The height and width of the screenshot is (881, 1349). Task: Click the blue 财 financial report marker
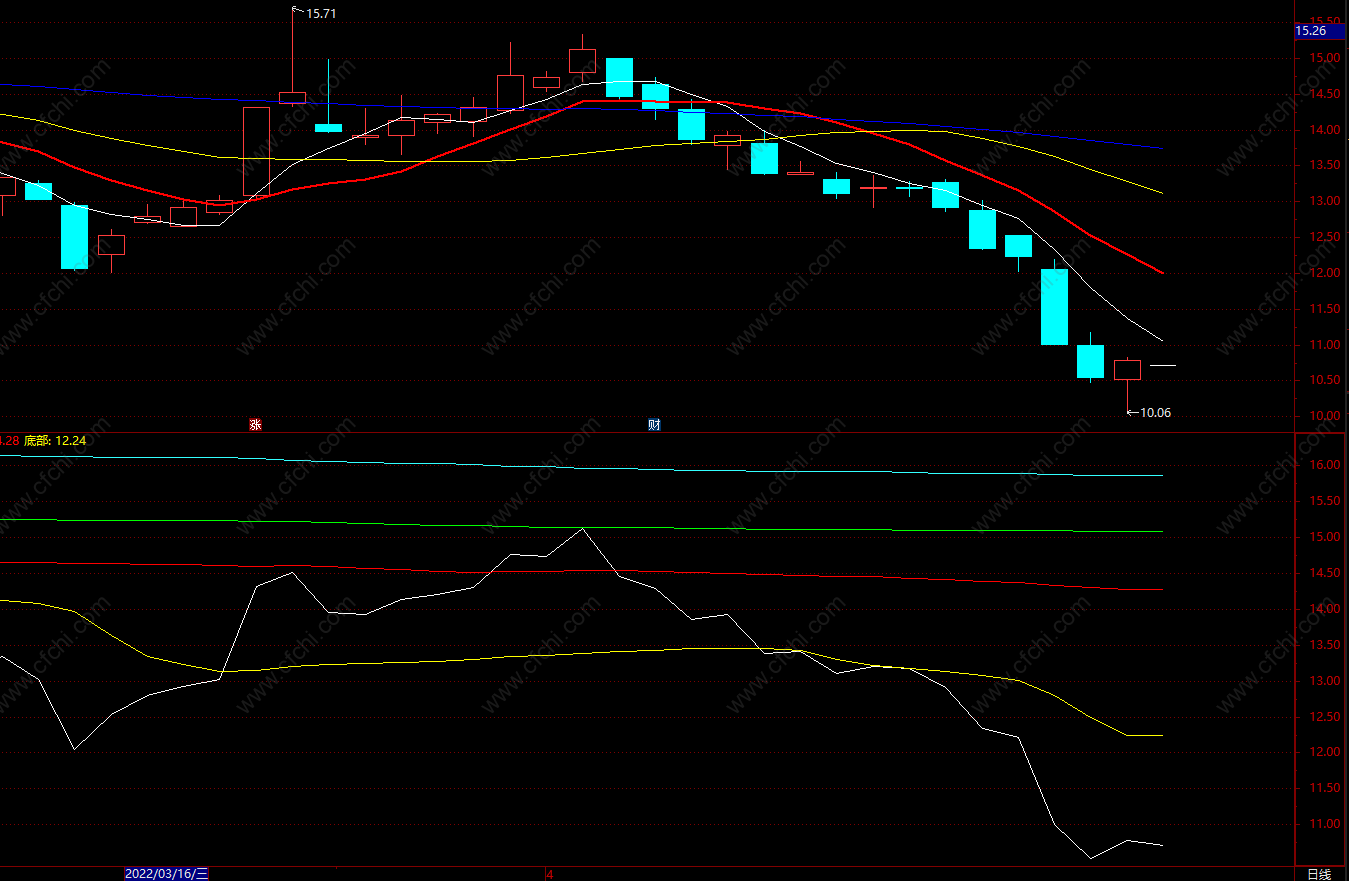tap(654, 425)
